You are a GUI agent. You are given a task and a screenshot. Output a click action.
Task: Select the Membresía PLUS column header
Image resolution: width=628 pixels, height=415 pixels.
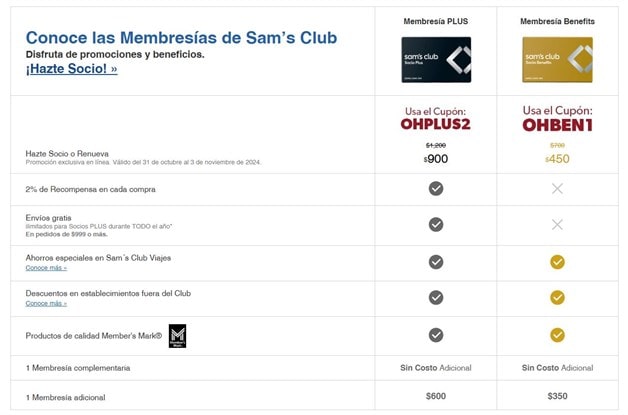click(x=436, y=21)
